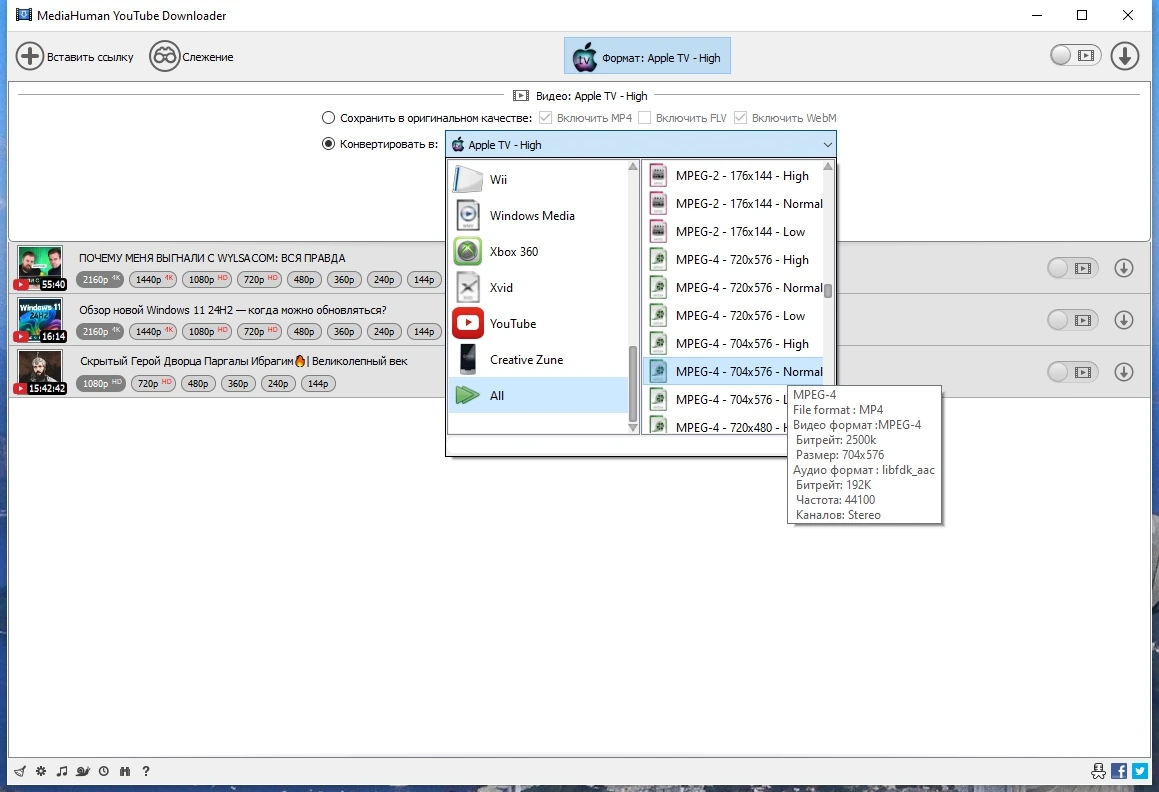The image size is (1159, 792).
Task: Click the category list scroll down arrow
Action: pos(633,427)
